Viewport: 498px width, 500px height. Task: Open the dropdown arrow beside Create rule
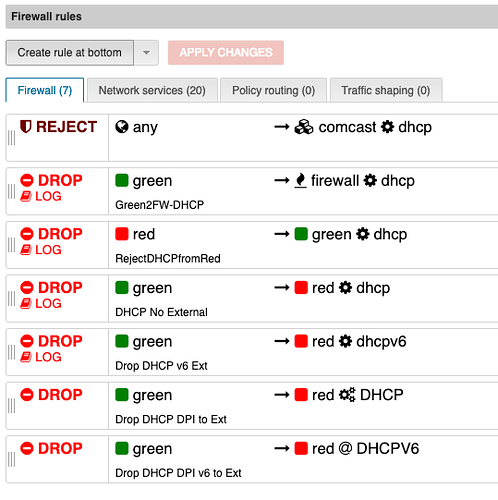146,53
